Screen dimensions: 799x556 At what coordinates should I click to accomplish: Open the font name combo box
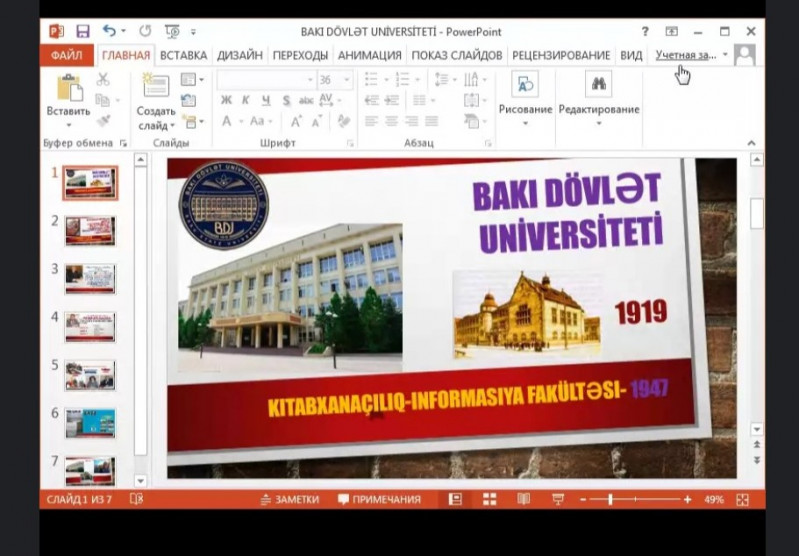coord(266,80)
